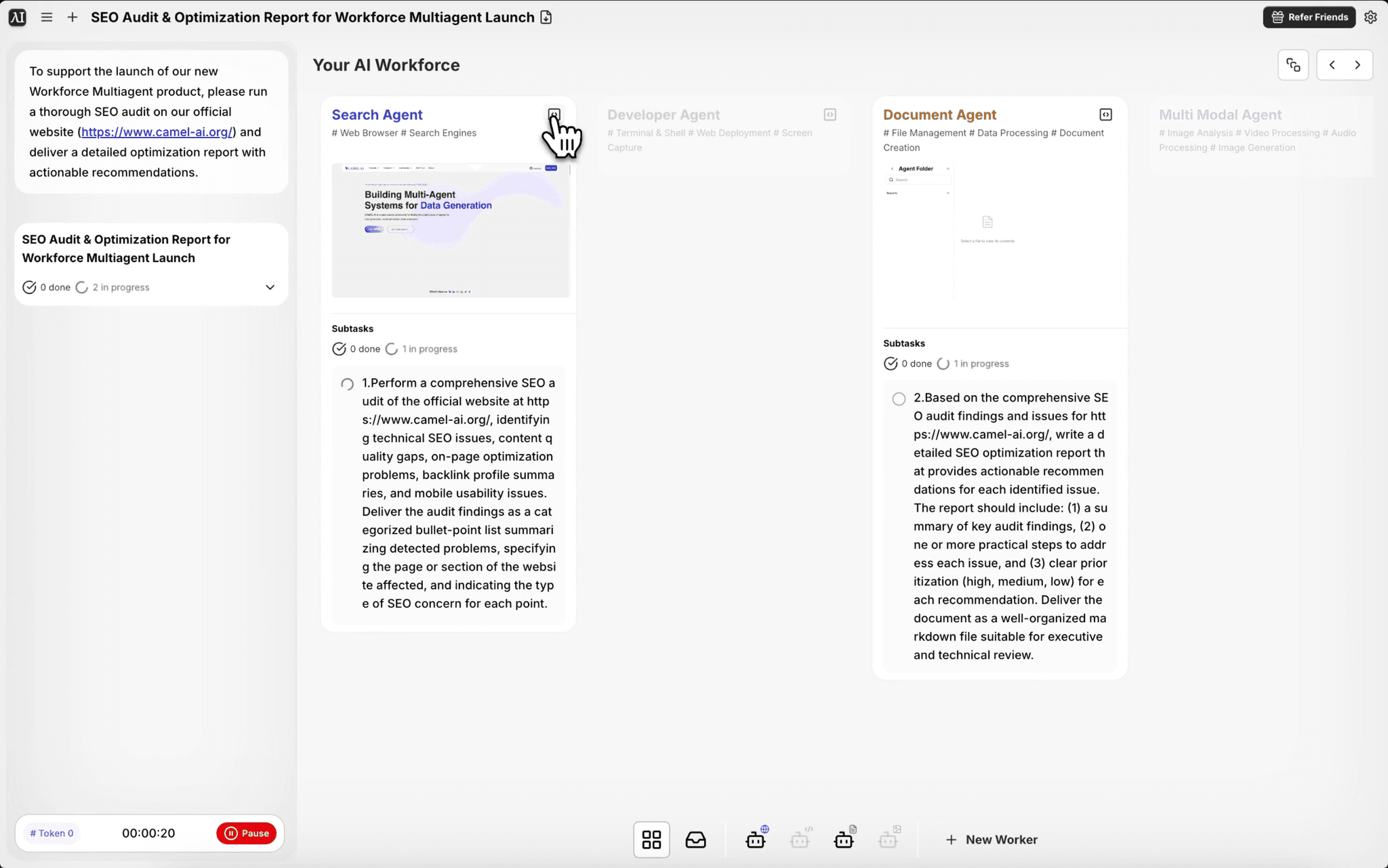The image size is (1388, 868).
Task: Go to previous agent with left chevron
Action: [1332, 65]
